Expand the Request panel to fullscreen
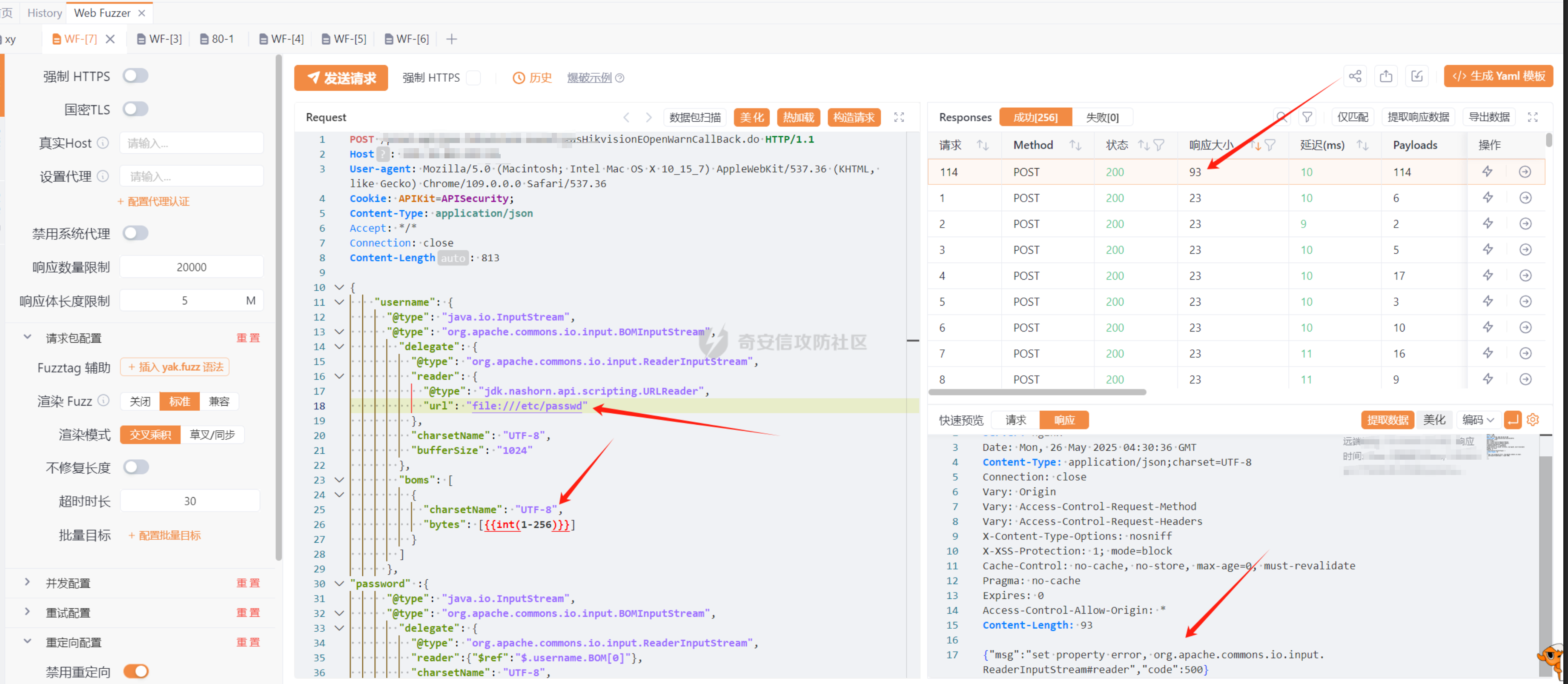1568x684 pixels. [x=899, y=117]
